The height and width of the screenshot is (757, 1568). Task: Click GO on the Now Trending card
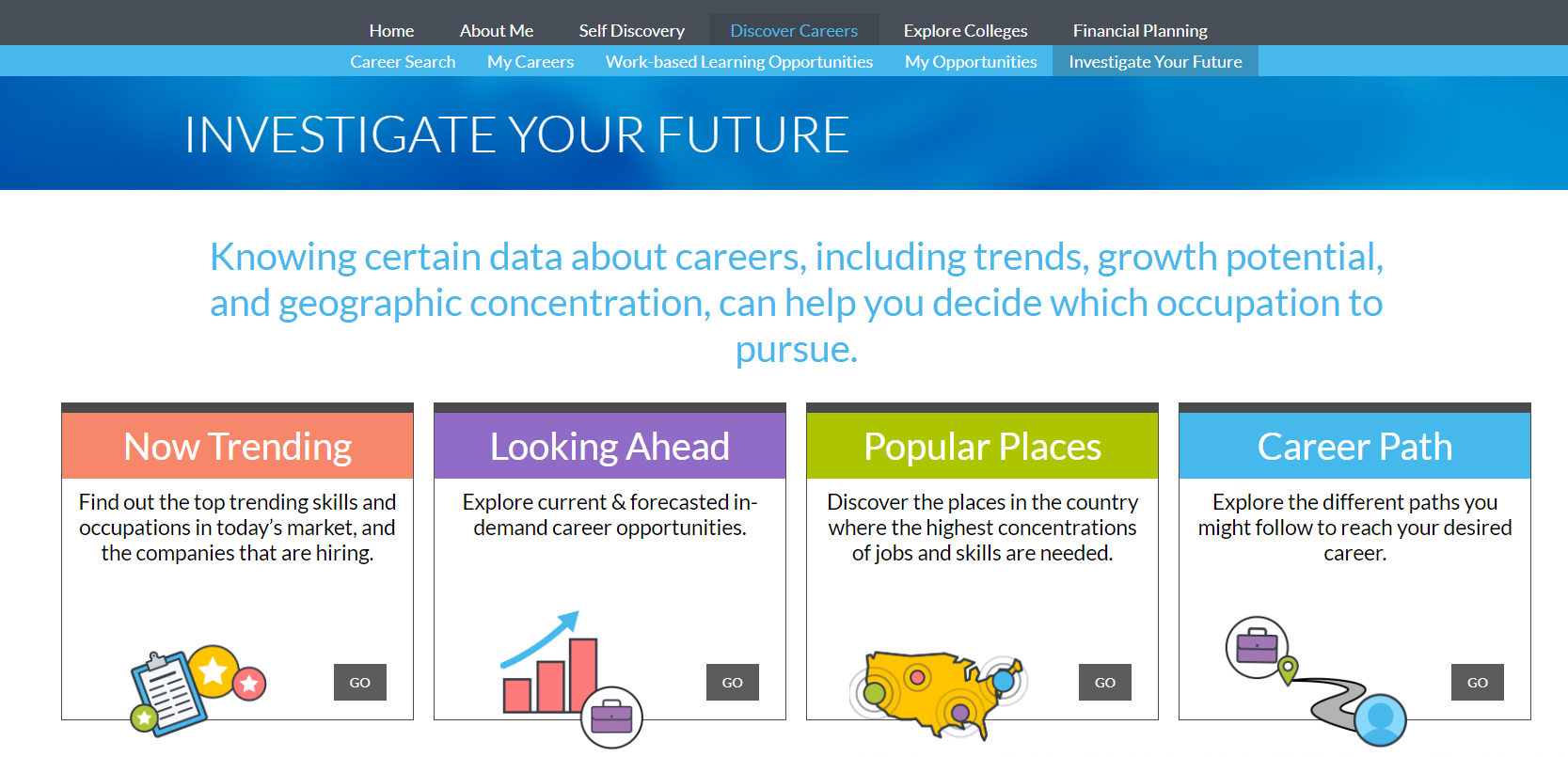coord(359,682)
